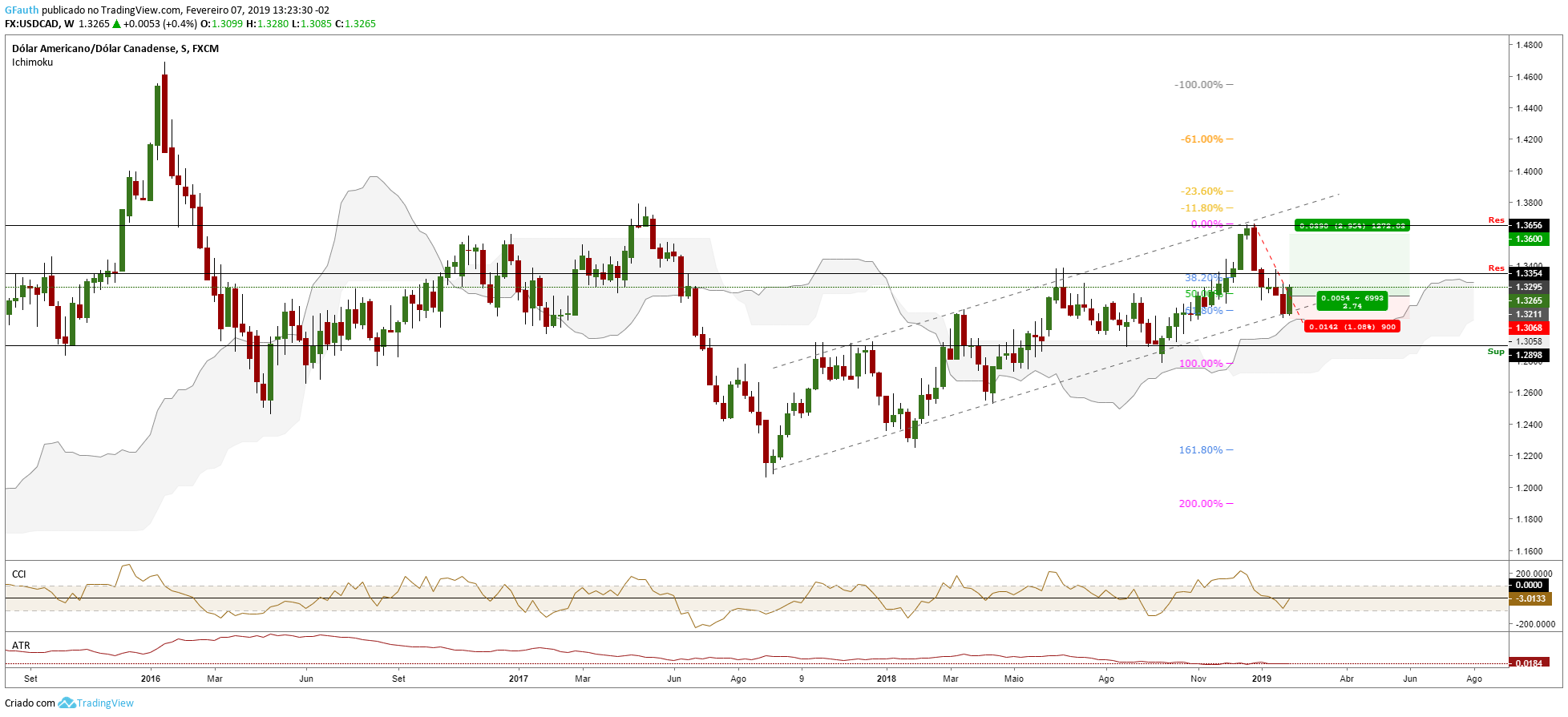Click the 2018 label on time axis

pyautogui.click(x=887, y=679)
